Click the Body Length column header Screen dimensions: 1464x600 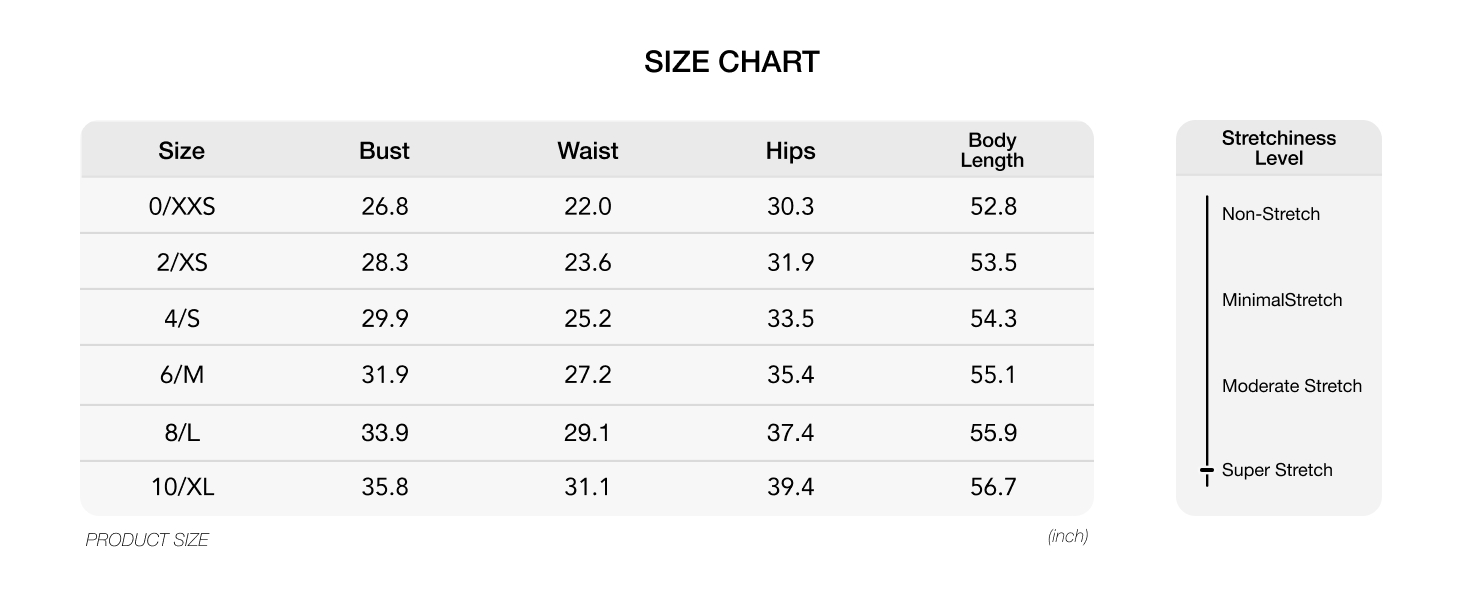(993, 150)
